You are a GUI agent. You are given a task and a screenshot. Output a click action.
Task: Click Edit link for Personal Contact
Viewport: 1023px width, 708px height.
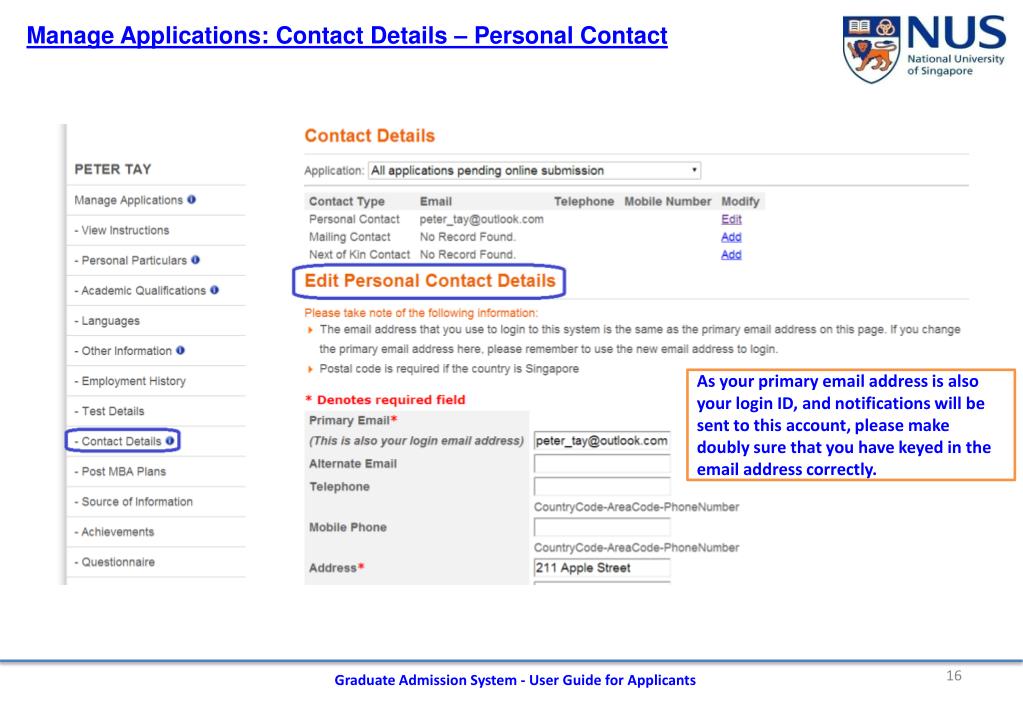point(731,219)
